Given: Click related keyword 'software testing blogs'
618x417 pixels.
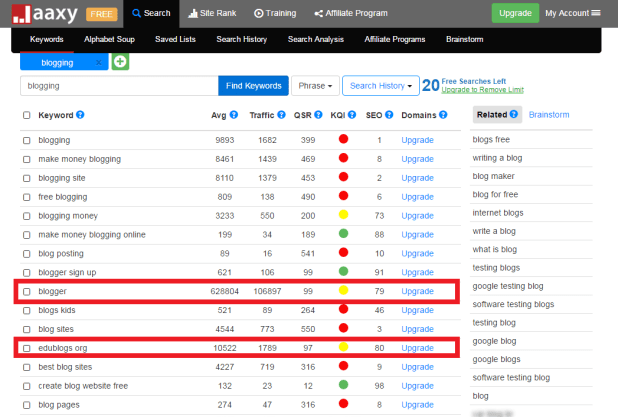Looking at the screenshot, I should point(513,304).
